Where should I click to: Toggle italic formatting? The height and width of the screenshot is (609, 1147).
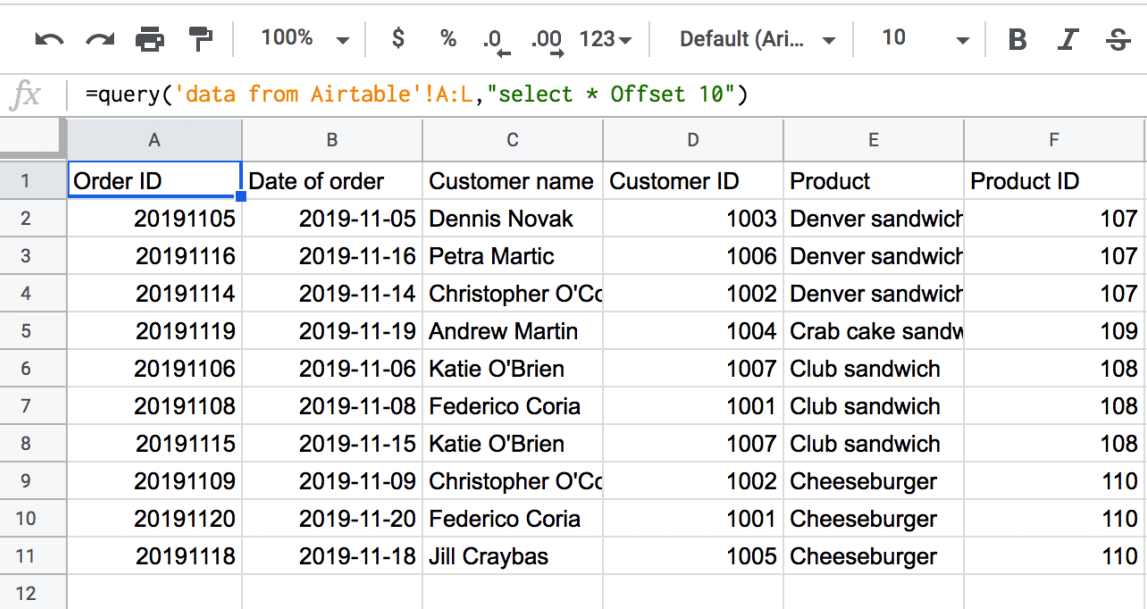pyautogui.click(x=1068, y=39)
